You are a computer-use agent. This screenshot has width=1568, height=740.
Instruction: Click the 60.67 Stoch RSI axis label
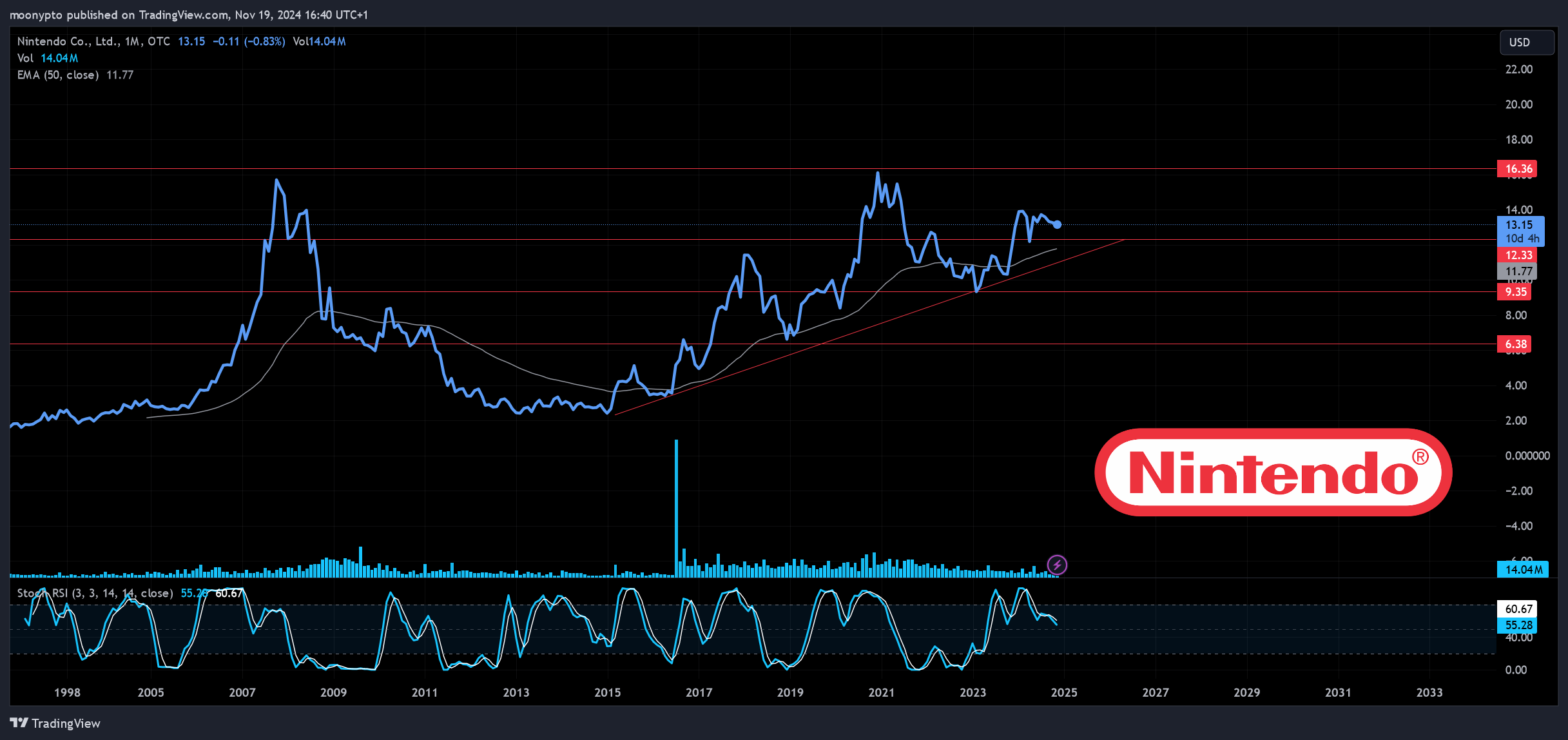click(x=1517, y=609)
